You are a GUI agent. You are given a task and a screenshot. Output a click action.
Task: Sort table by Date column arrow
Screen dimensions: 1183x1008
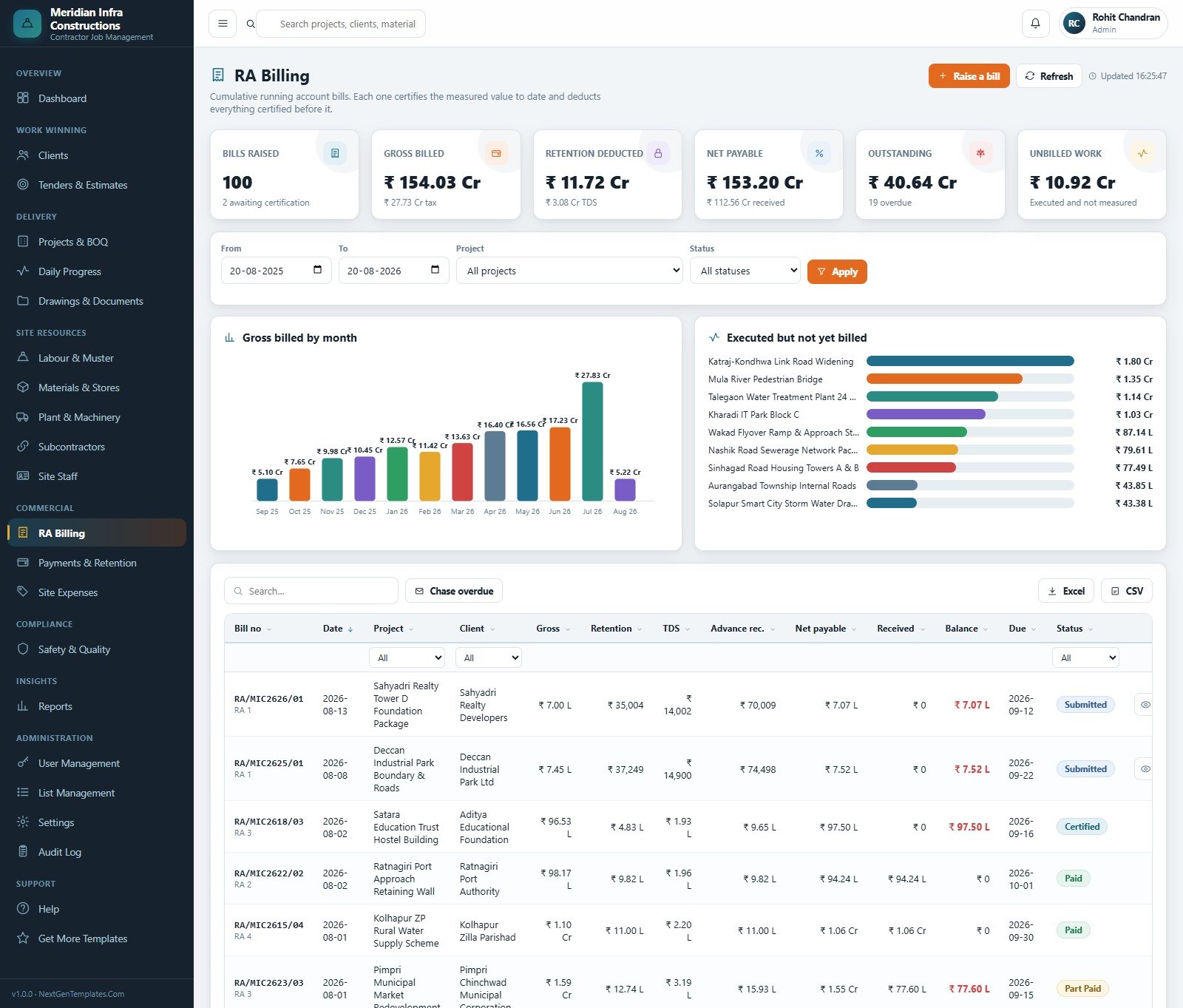coord(350,629)
